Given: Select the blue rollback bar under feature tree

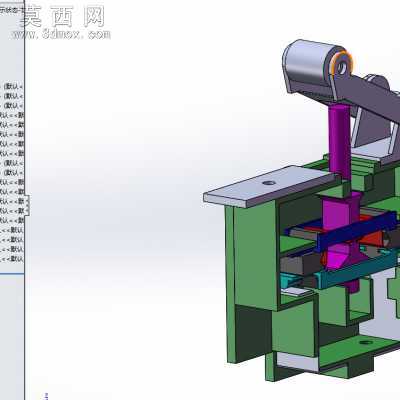Looking at the screenshot, I should click(x=12, y=274).
